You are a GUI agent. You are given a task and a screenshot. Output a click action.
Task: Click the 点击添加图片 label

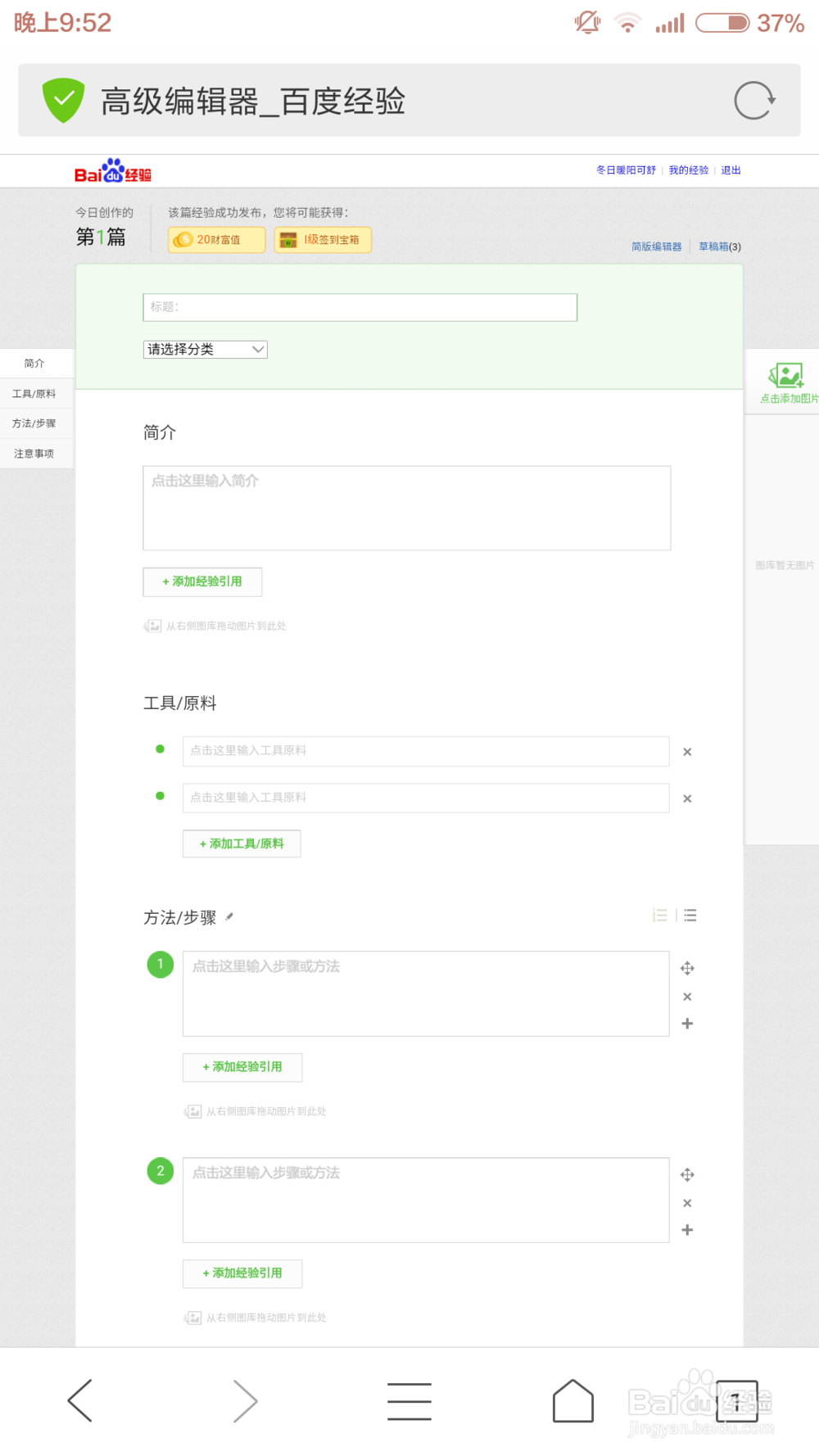(789, 399)
